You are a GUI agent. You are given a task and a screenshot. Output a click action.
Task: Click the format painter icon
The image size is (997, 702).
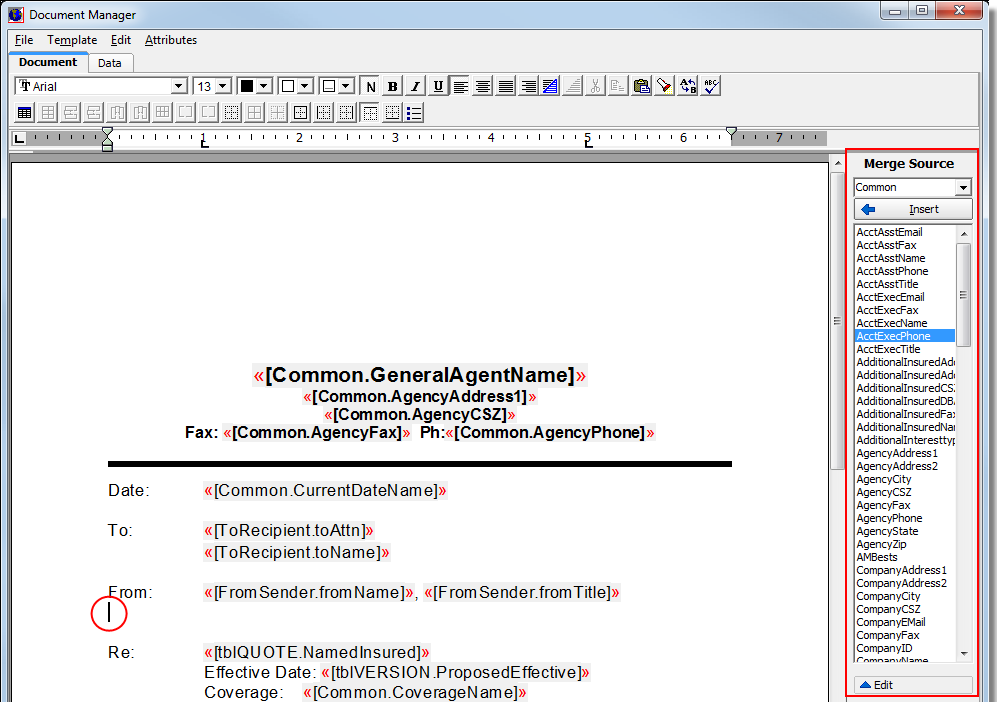664,86
